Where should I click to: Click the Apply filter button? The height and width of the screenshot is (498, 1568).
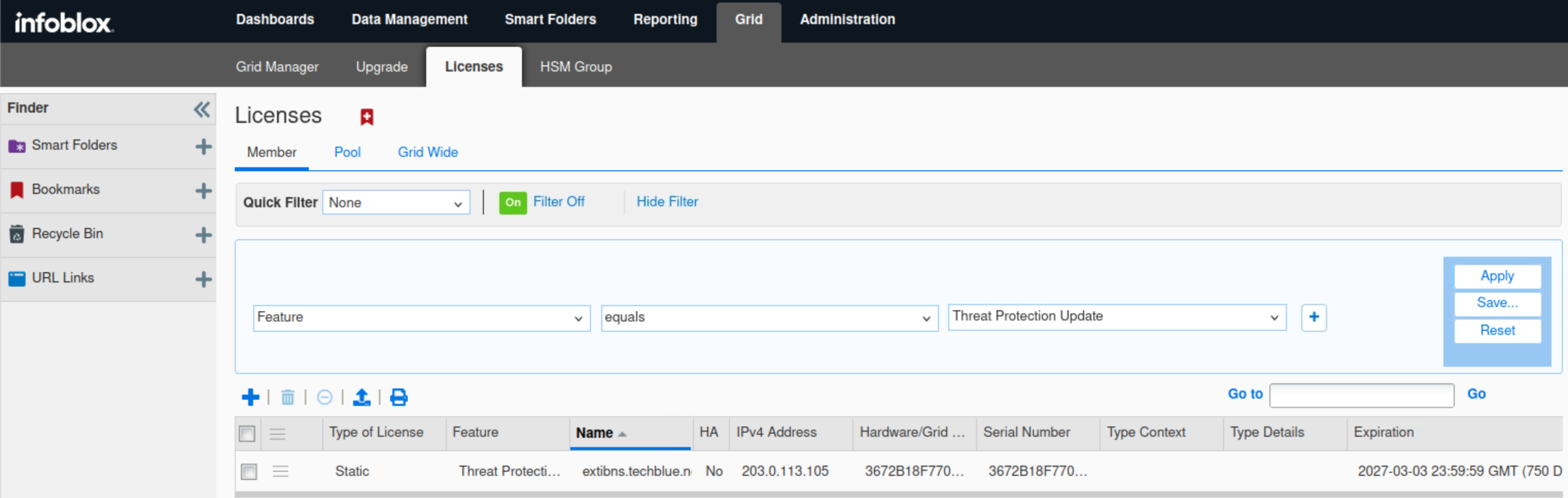point(1497,276)
